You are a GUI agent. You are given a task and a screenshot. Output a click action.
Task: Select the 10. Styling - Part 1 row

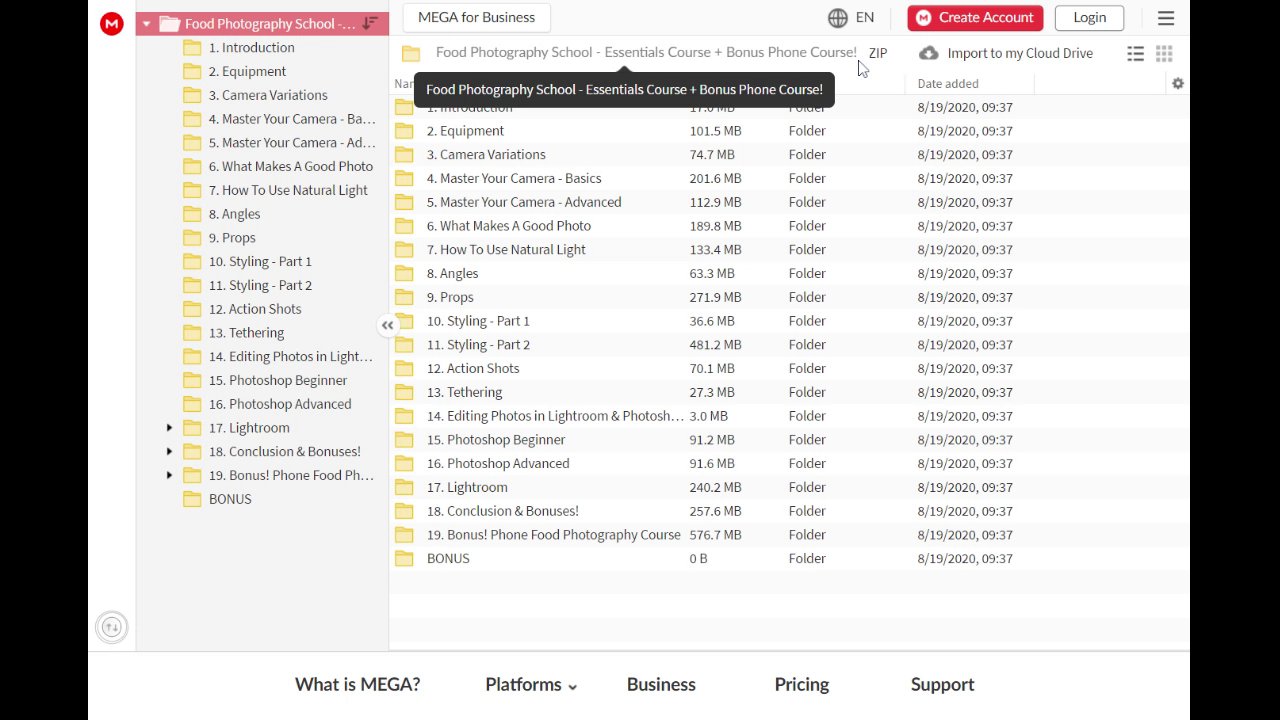tap(789, 321)
